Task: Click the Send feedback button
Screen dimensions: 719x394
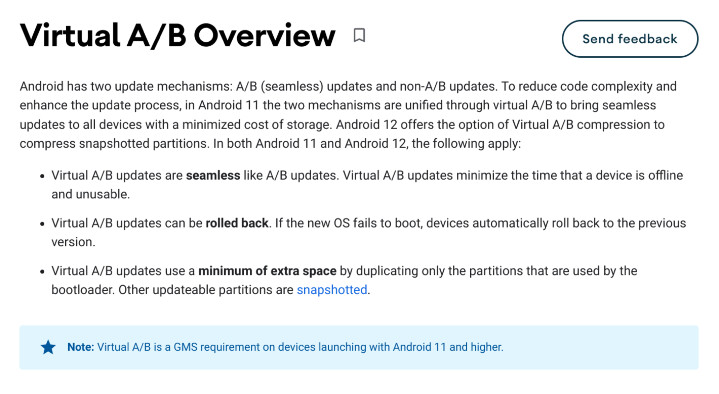Action: (630, 39)
